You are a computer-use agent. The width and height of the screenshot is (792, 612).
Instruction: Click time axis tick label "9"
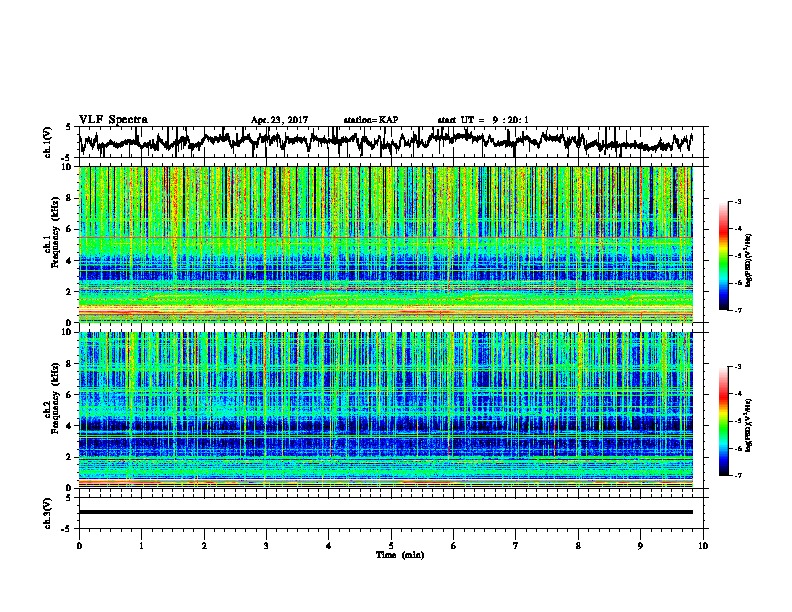click(x=640, y=546)
